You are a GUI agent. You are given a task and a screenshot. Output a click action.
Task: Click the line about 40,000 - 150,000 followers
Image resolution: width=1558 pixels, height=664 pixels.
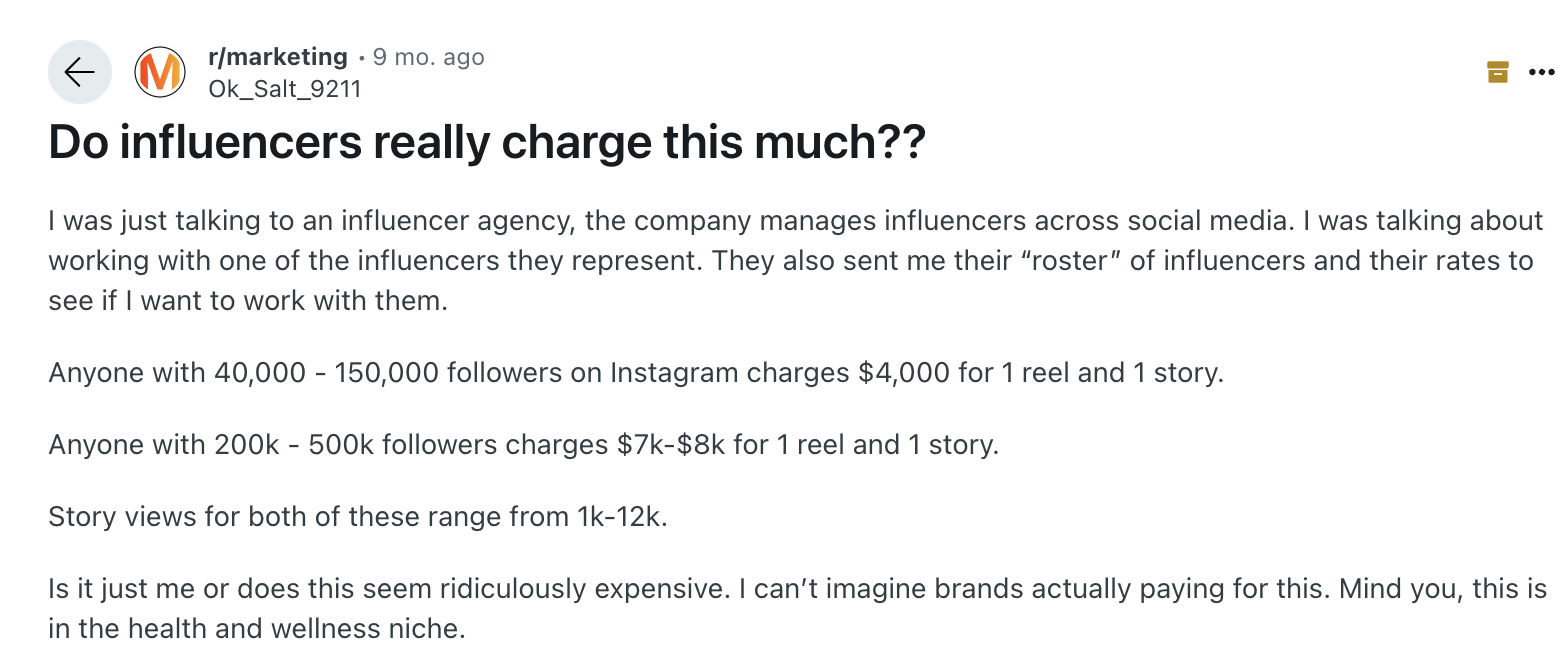(x=635, y=373)
